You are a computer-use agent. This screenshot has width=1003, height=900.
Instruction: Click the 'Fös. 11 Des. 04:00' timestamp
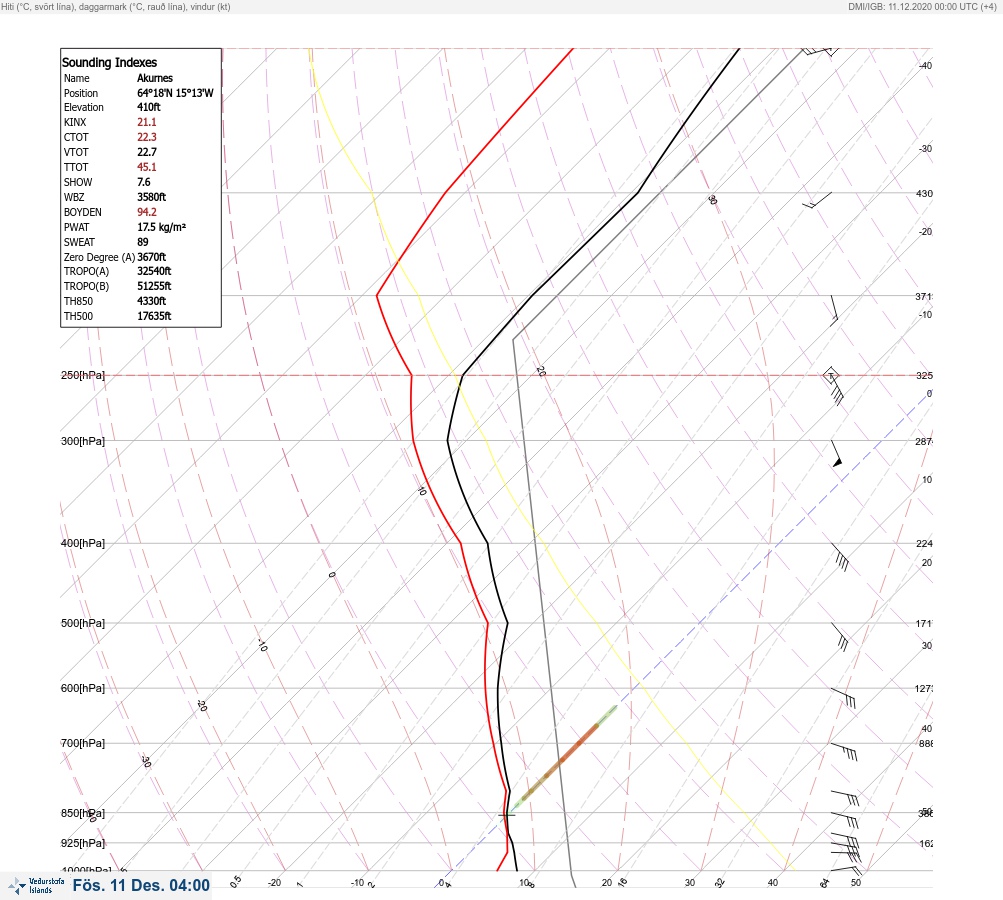(141, 885)
